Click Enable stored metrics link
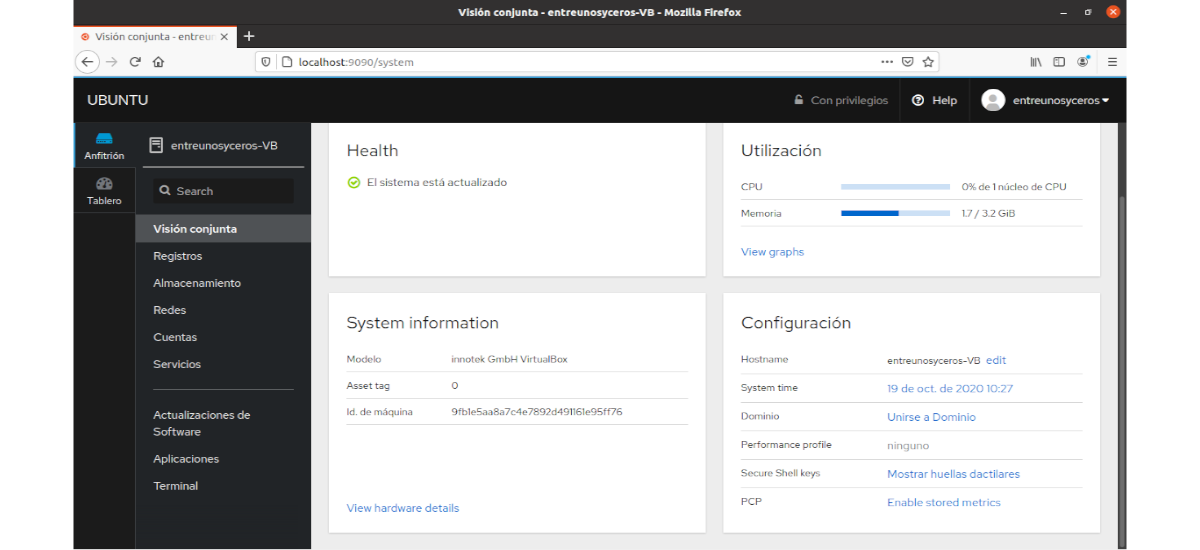Screen dimensions: 1200x550 [944, 502]
